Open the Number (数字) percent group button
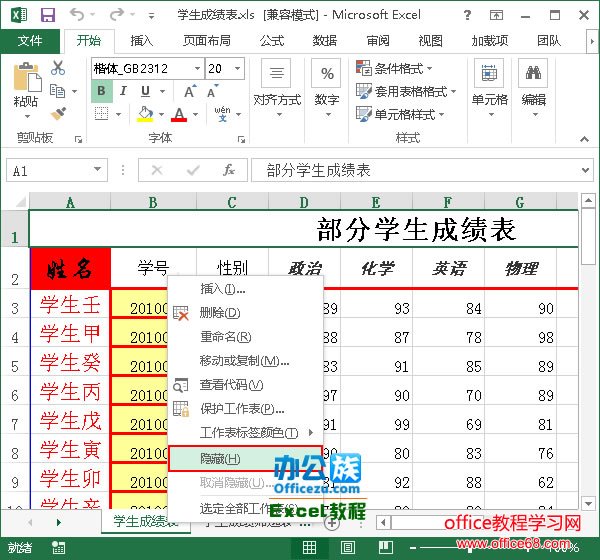The height and width of the screenshot is (560, 600). click(x=327, y=88)
